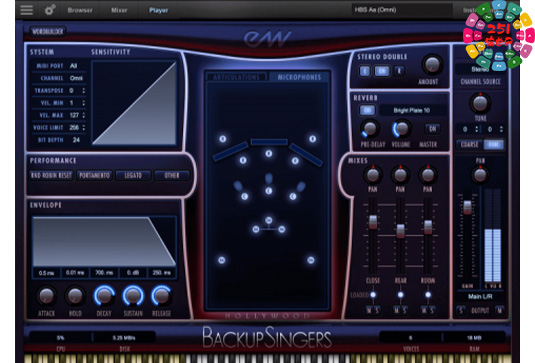
Task: Click the far-left R microphone marker
Action: point(223,139)
